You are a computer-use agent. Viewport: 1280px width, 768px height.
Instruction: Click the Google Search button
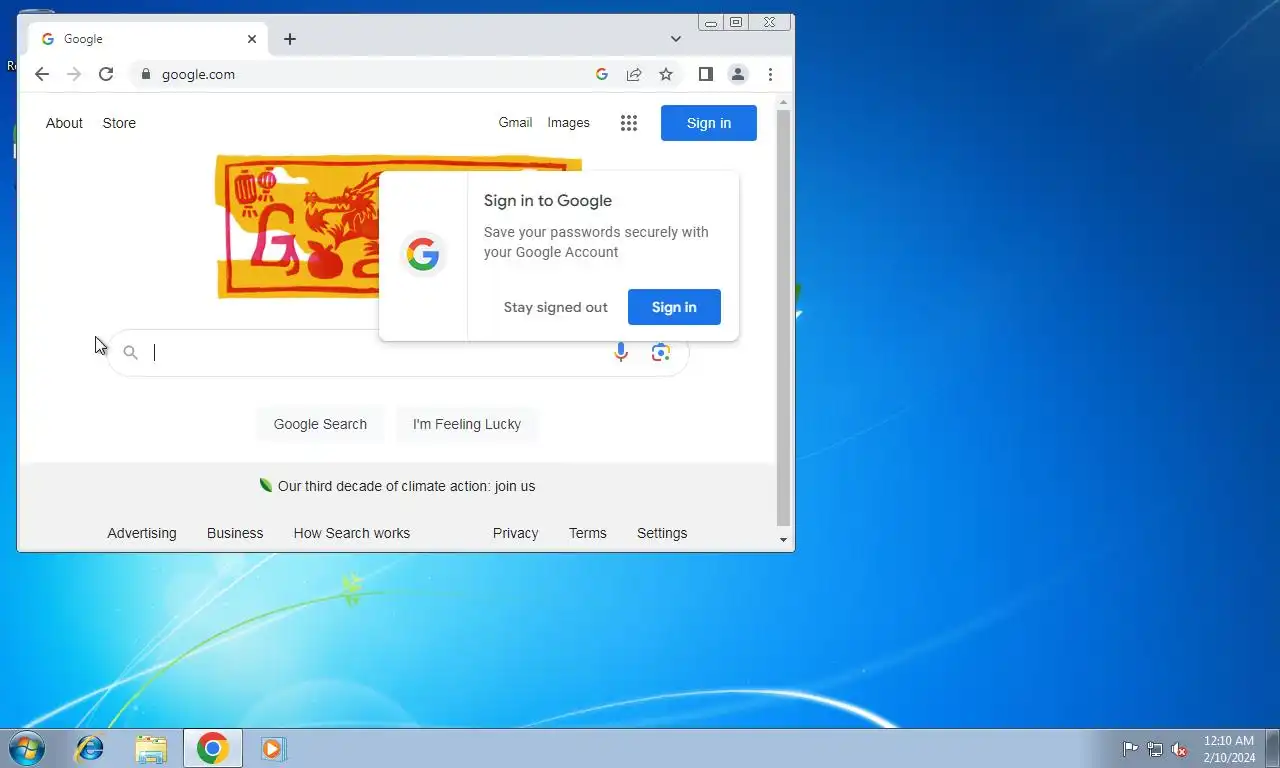pos(320,424)
